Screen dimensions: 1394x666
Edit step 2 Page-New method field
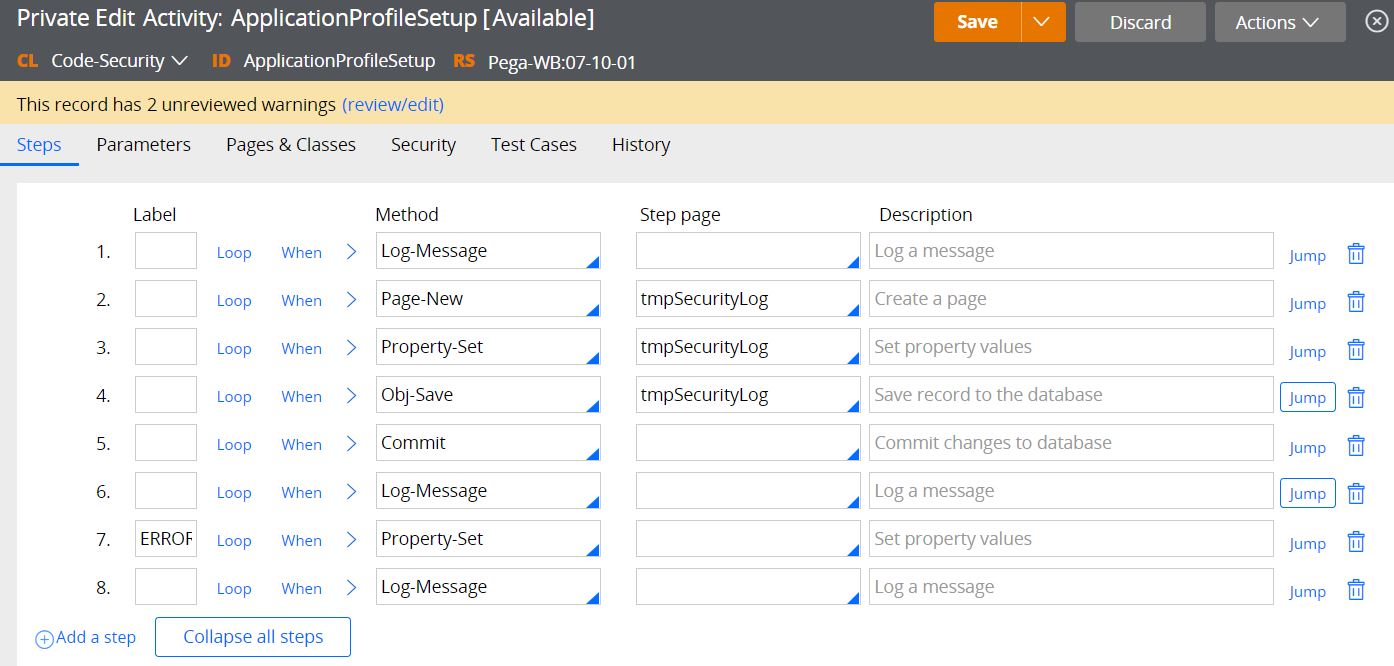(x=488, y=299)
